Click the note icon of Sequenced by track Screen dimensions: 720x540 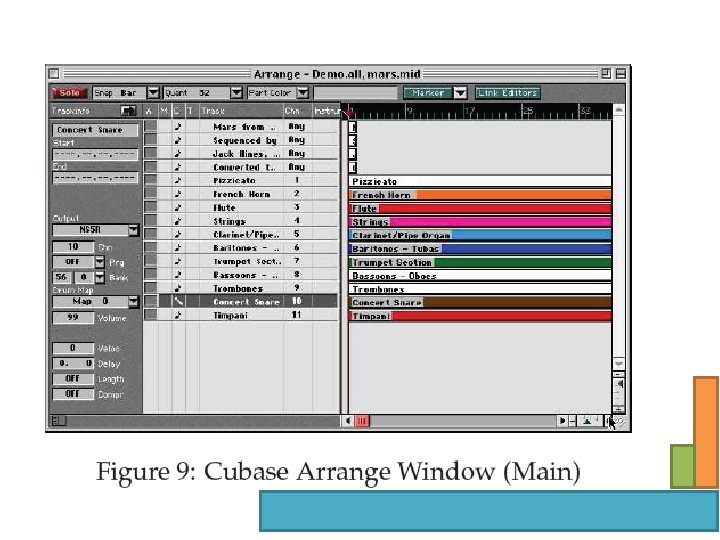(178, 141)
